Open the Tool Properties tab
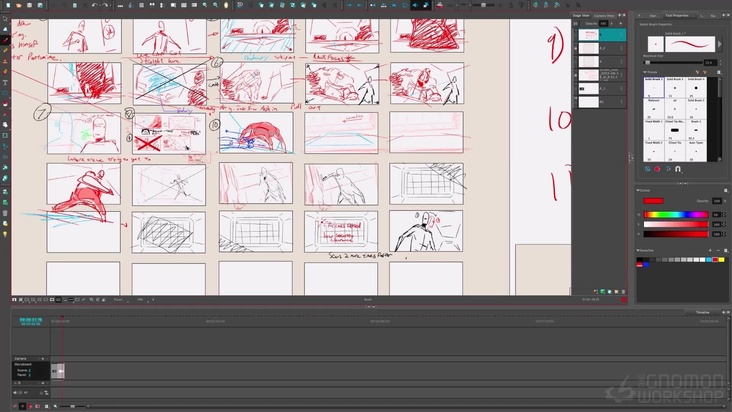 click(676, 15)
